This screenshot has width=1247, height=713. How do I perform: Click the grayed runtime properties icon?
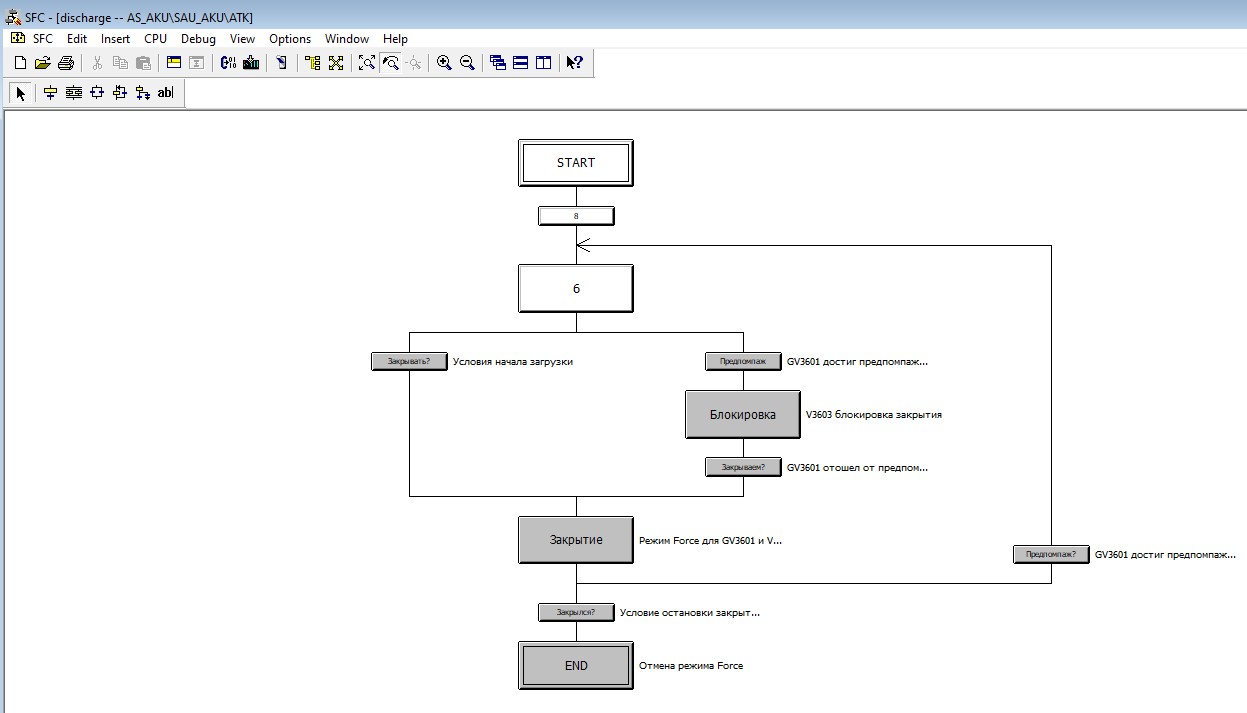coord(197,63)
